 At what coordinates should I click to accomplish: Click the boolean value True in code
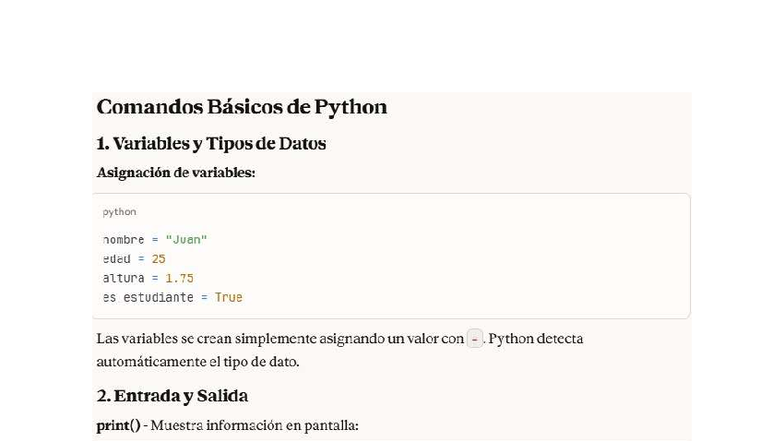228,297
